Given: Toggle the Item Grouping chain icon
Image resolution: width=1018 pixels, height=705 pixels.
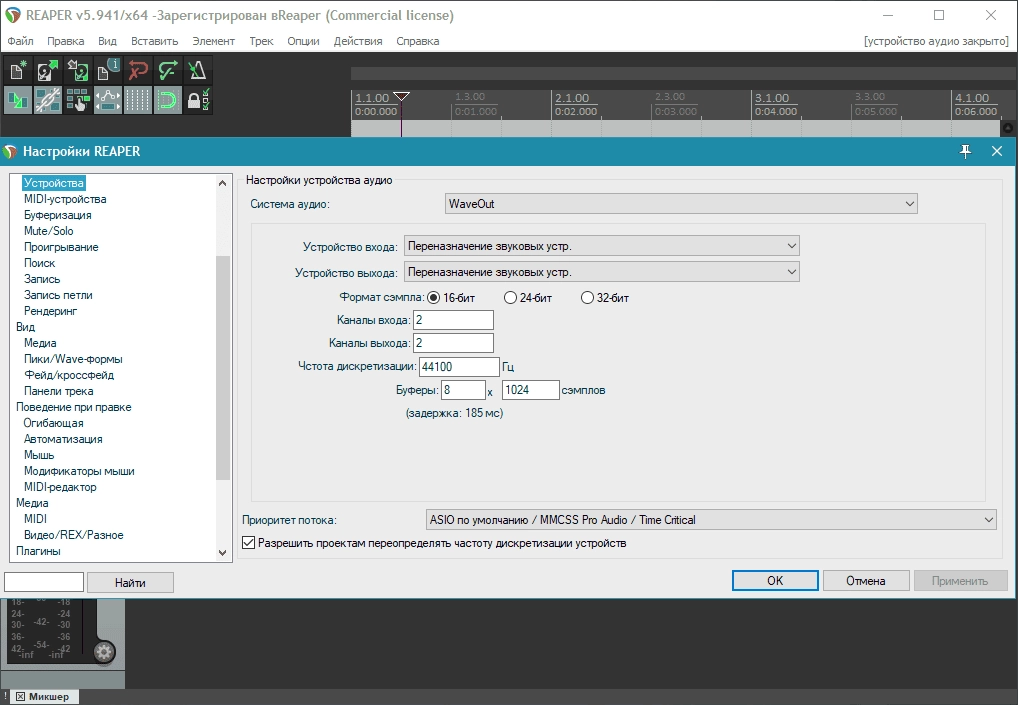Looking at the screenshot, I should (x=47, y=100).
